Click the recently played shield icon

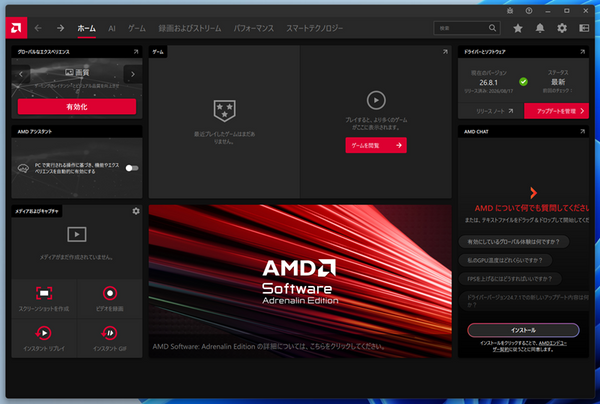[x=225, y=111]
